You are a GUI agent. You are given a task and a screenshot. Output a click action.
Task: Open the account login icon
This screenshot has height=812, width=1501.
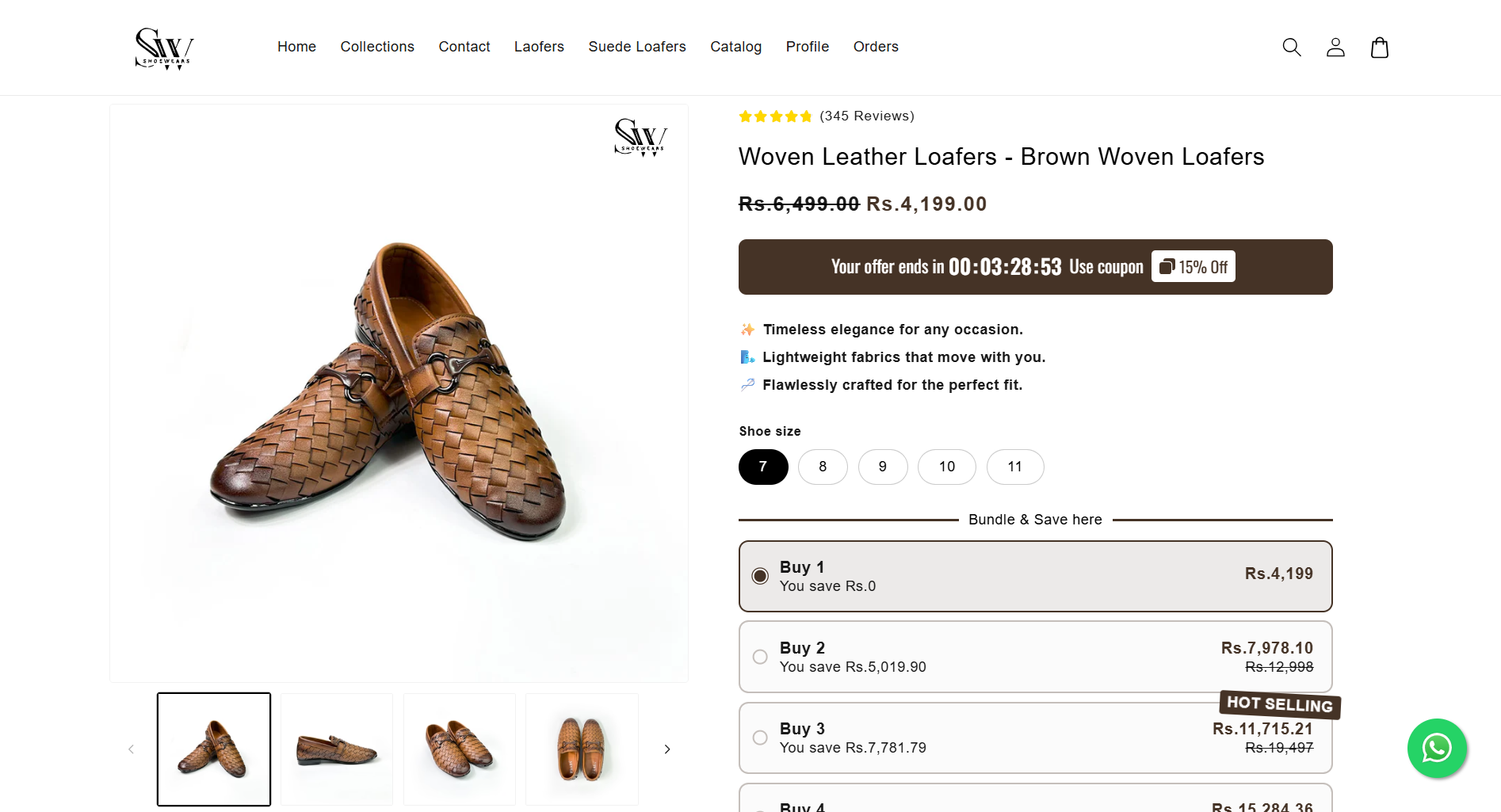tap(1335, 48)
